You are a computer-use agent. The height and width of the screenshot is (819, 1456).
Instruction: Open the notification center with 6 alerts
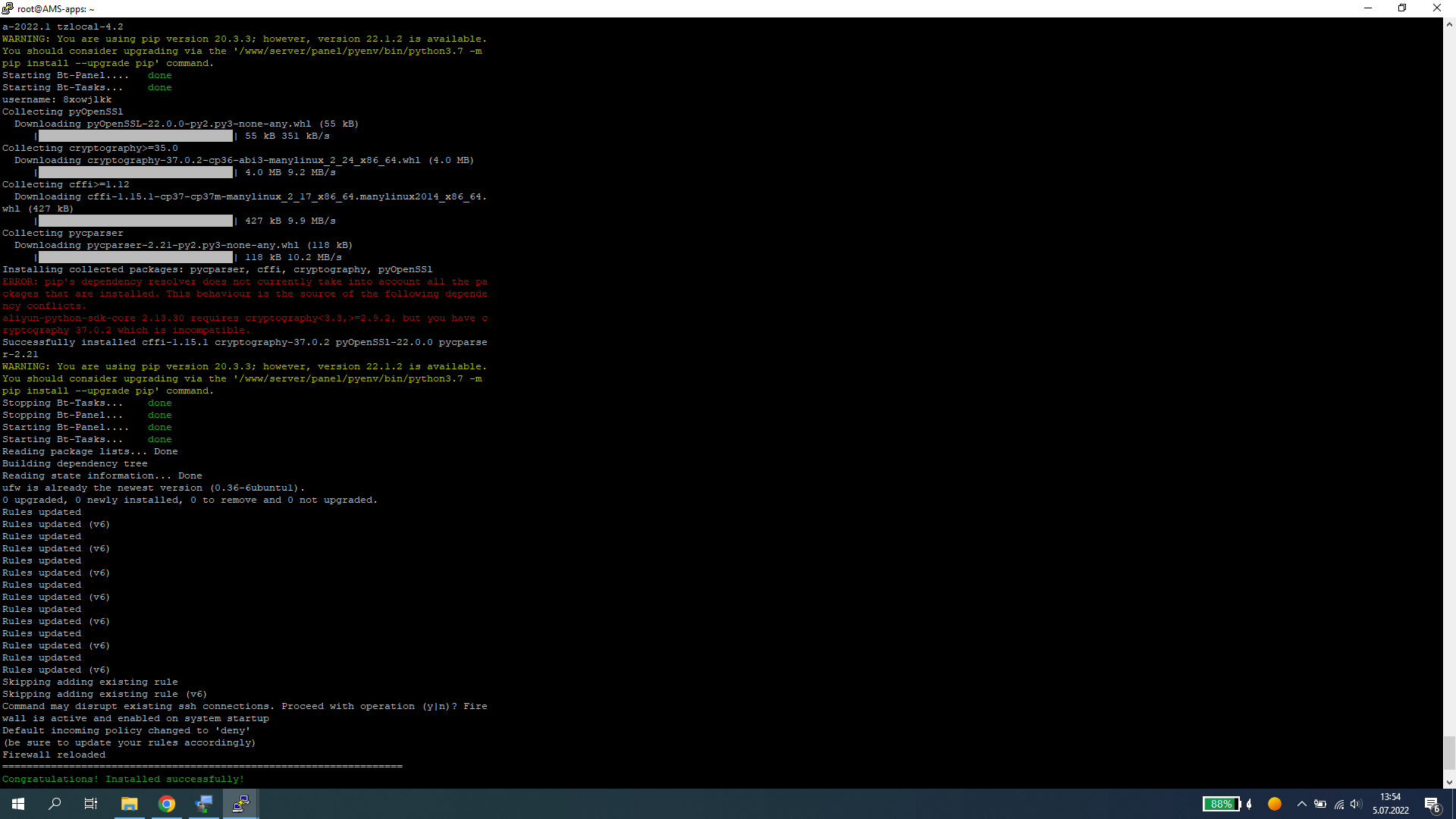1432,804
